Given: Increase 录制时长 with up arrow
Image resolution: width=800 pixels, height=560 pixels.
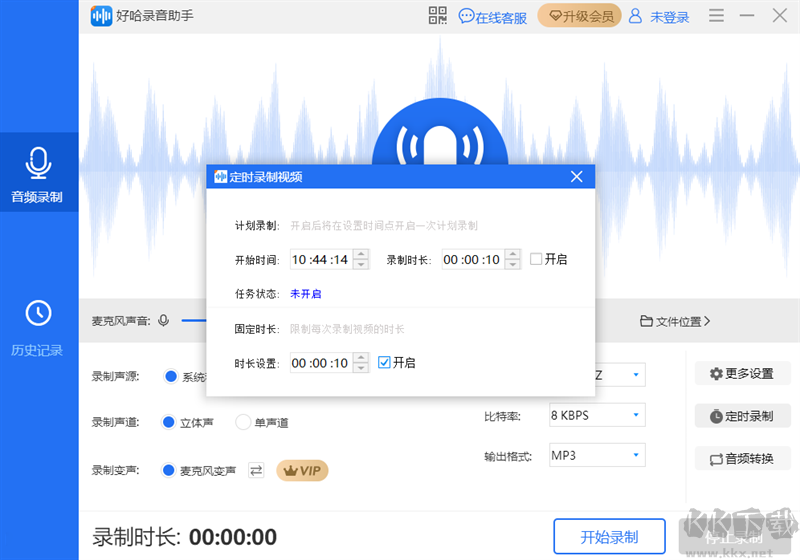Looking at the screenshot, I should pos(513,254).
